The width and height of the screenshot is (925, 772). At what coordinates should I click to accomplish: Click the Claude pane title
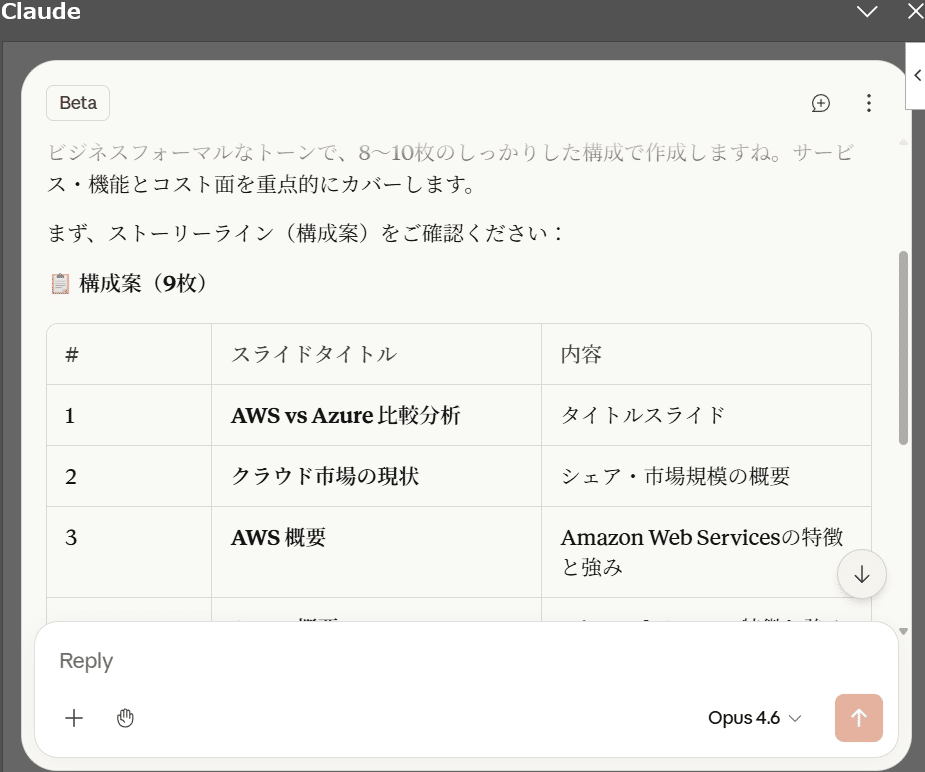point(41,11)
